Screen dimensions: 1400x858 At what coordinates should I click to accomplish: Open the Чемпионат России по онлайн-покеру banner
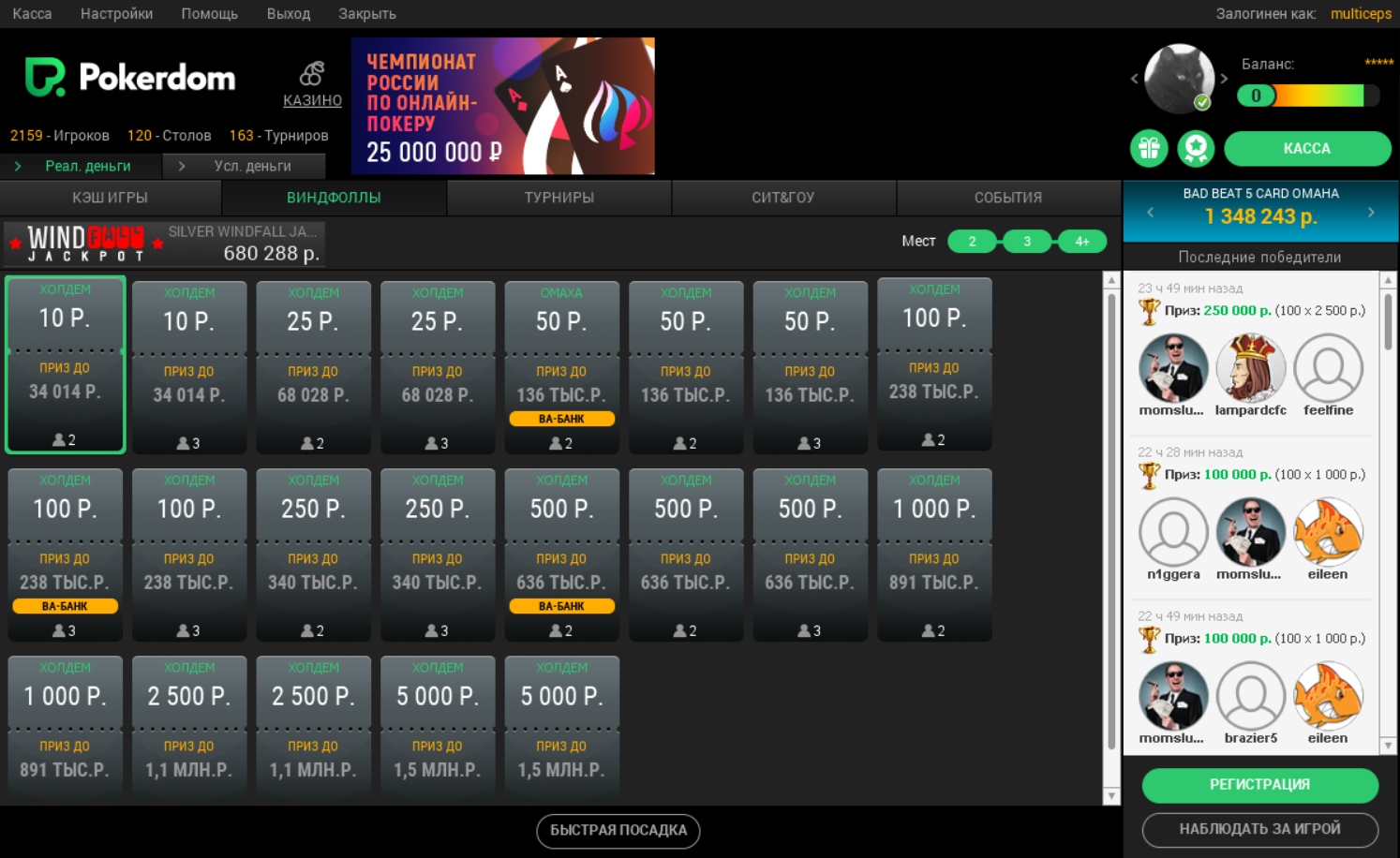click(x=503, y=106)
